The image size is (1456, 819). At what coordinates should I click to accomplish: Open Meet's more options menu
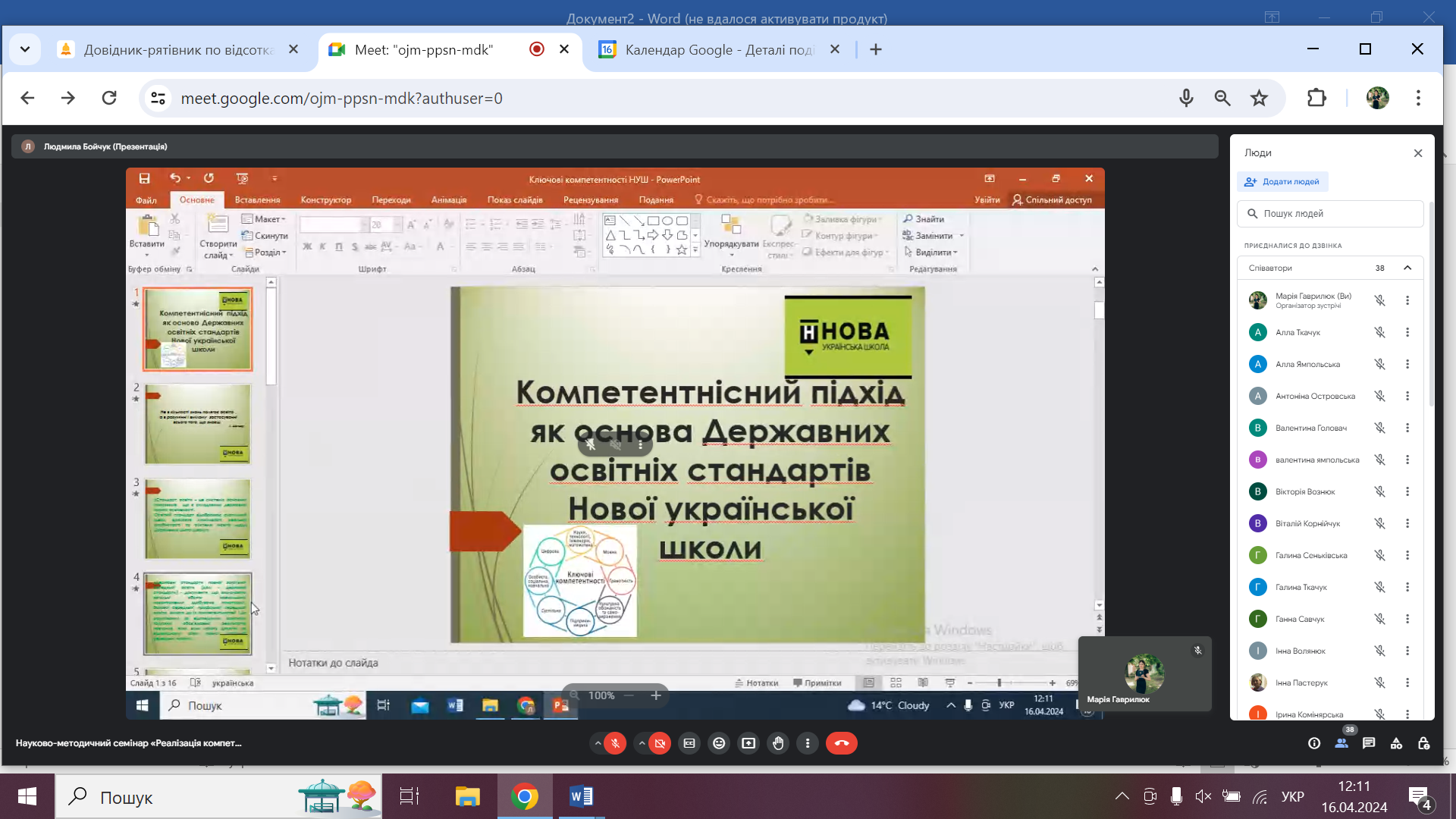(x=808, y=743)
